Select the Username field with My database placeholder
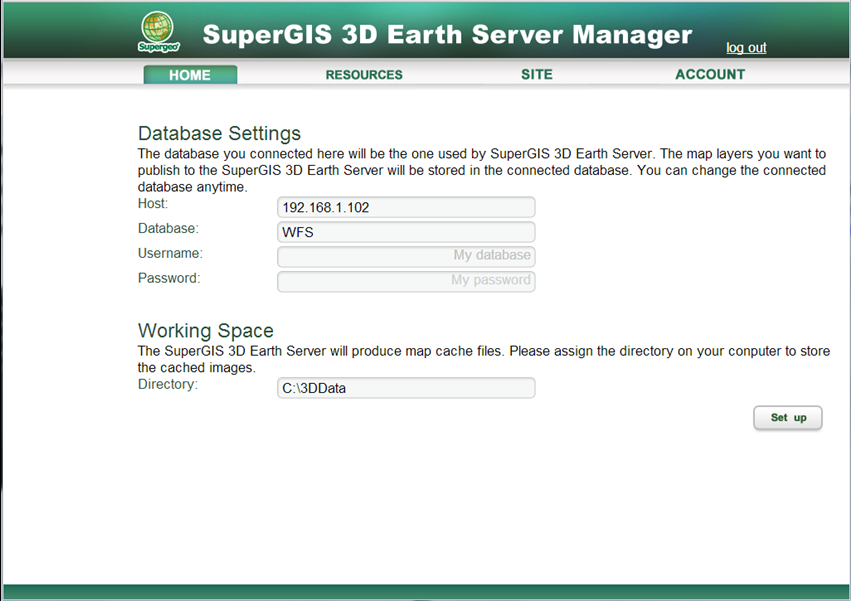Screen dimensions: 852x601 tap(406, 256)
